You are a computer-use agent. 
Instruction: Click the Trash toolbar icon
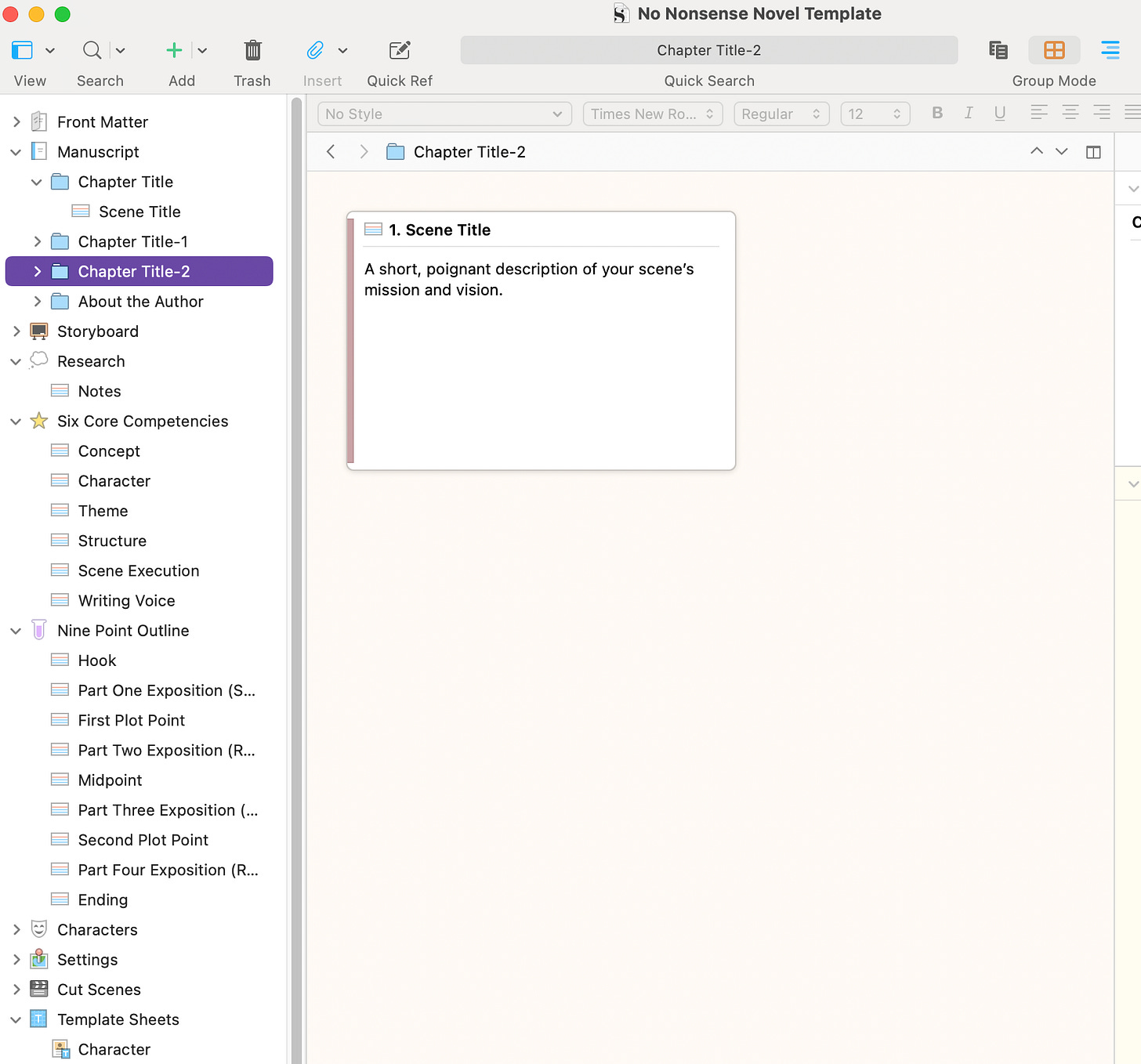[252, 49]
